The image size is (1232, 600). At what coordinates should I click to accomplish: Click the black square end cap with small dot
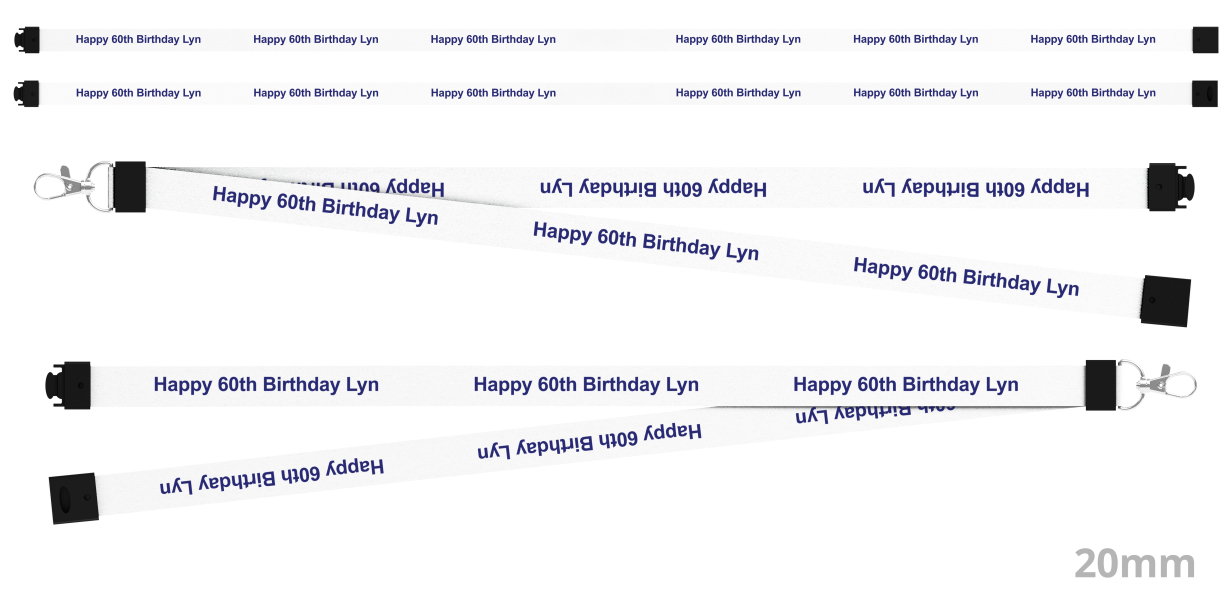coord(1166,300)
